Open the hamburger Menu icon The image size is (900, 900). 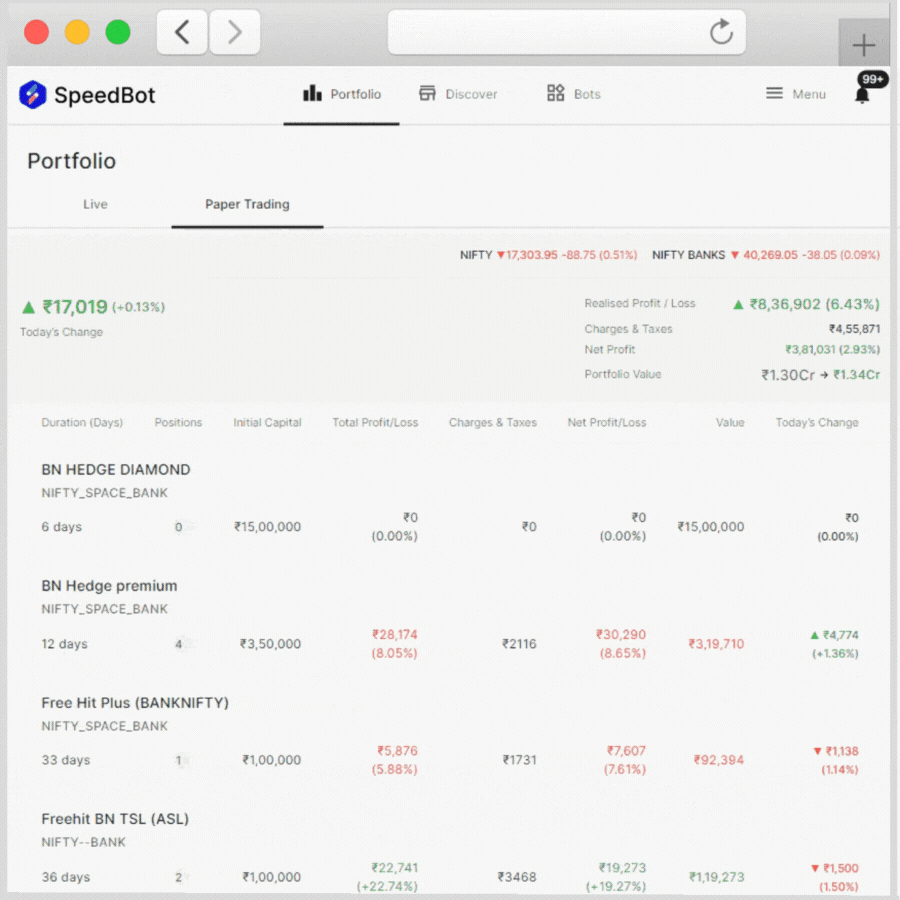pos(774,93)
